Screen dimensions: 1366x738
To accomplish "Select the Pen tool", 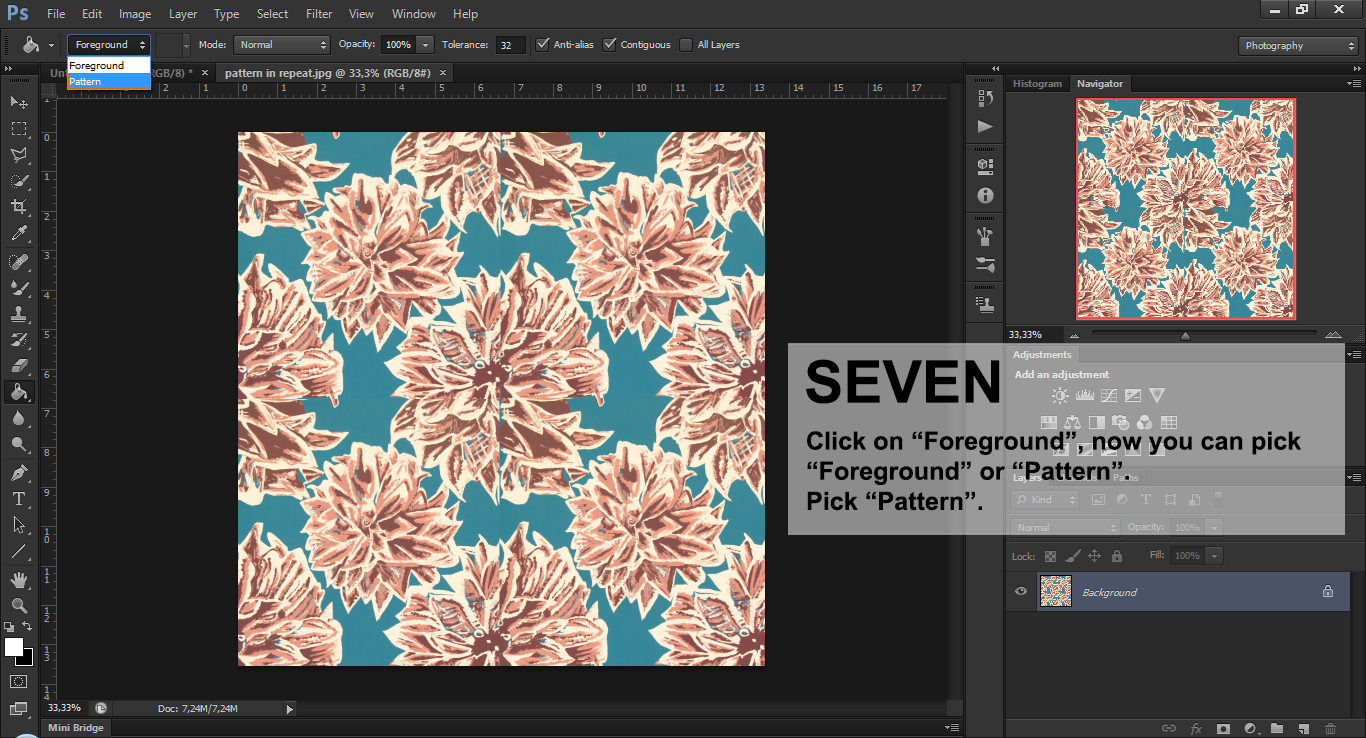I will coord(19,472).
